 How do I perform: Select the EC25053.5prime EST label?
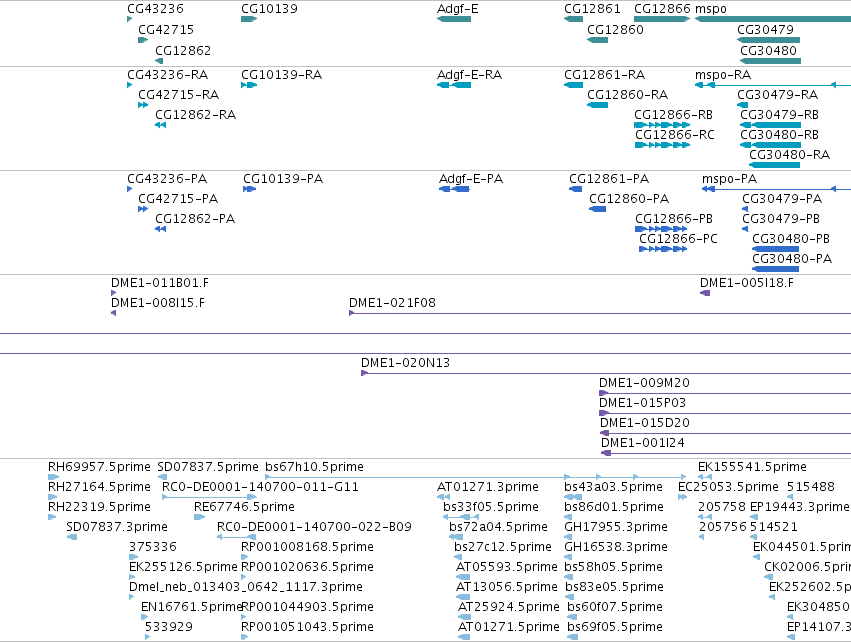[x=728, y=487]
